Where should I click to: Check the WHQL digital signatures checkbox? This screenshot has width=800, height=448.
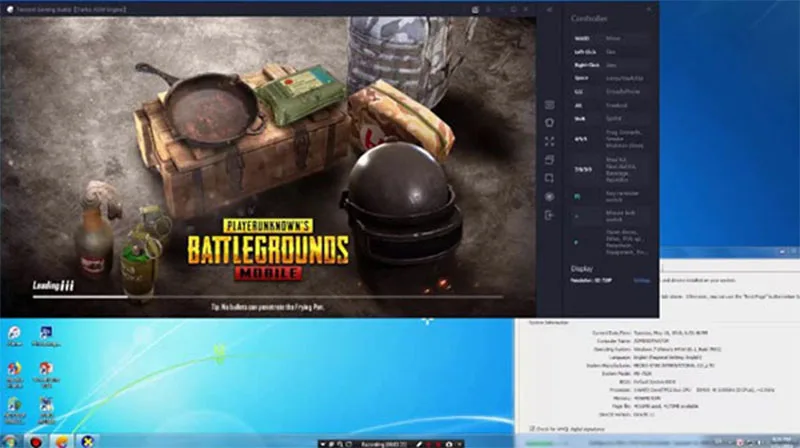pos(532,429)
